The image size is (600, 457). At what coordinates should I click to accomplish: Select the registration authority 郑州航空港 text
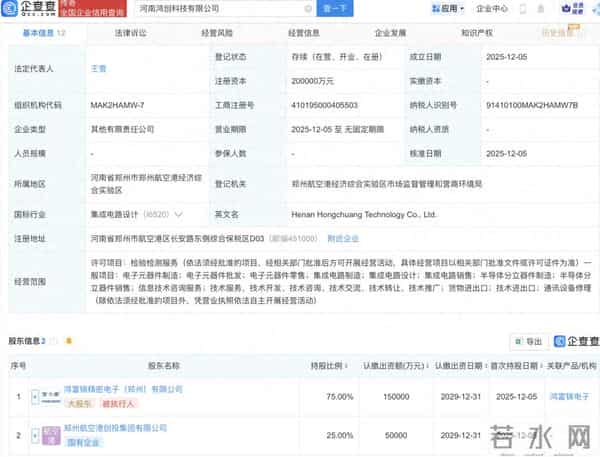(386, 184)
